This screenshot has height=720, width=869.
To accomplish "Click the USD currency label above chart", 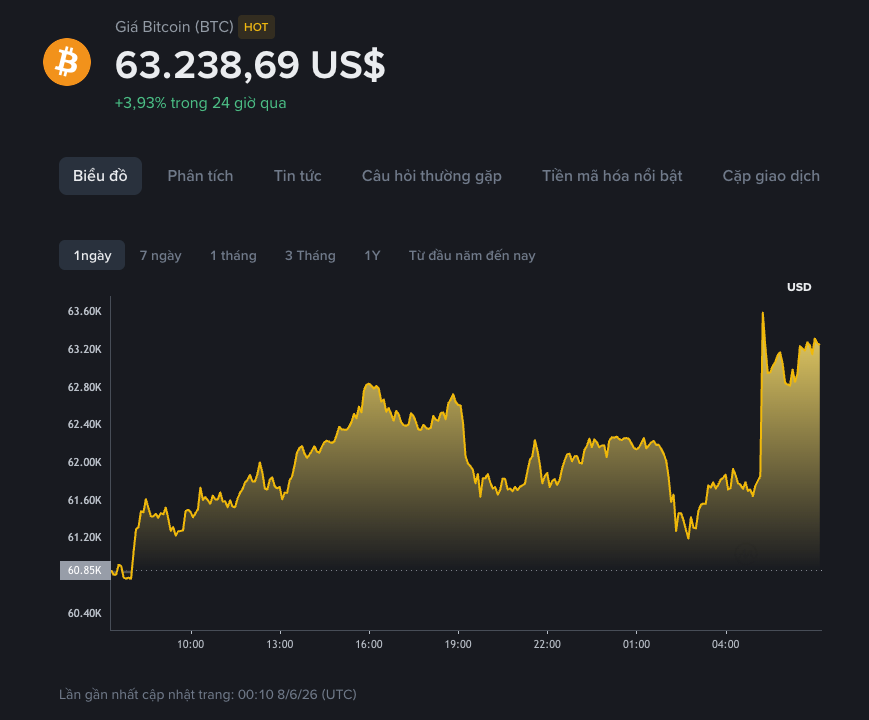I will 799,287.
